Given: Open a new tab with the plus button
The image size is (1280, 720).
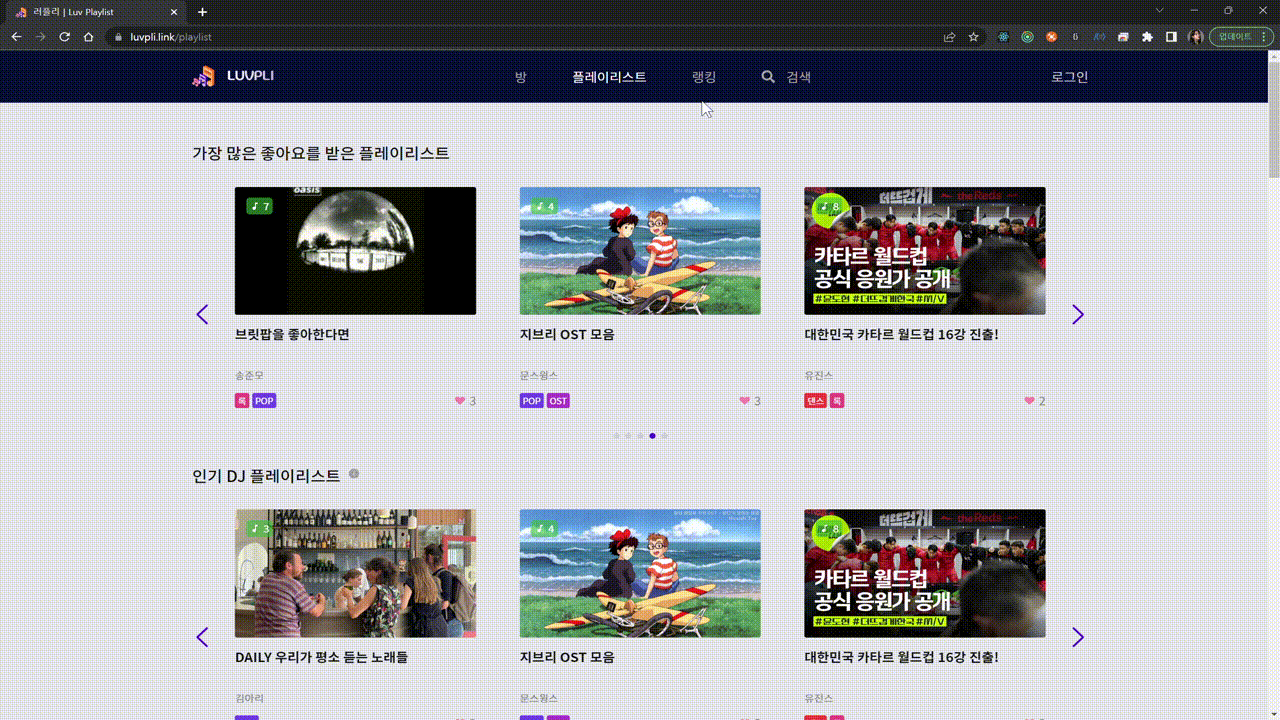Looking at the screenshot, I should coord(202,12).
